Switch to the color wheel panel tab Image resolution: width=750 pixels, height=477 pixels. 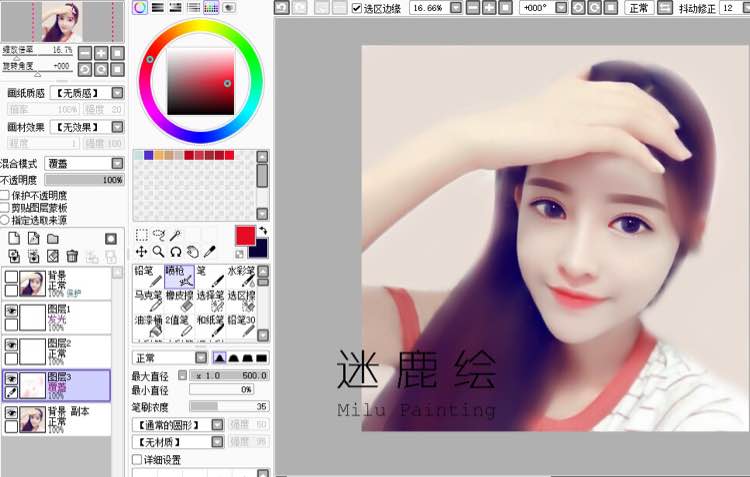point(140,7)
